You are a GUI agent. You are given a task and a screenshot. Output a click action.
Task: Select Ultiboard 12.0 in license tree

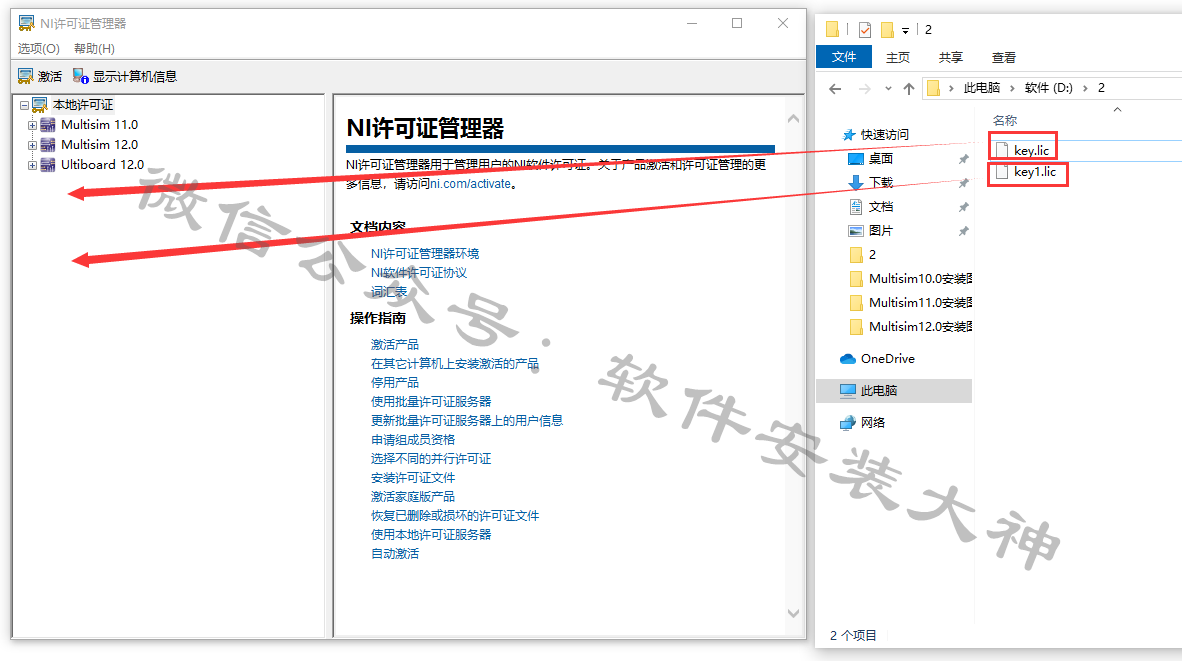(103, 164)
